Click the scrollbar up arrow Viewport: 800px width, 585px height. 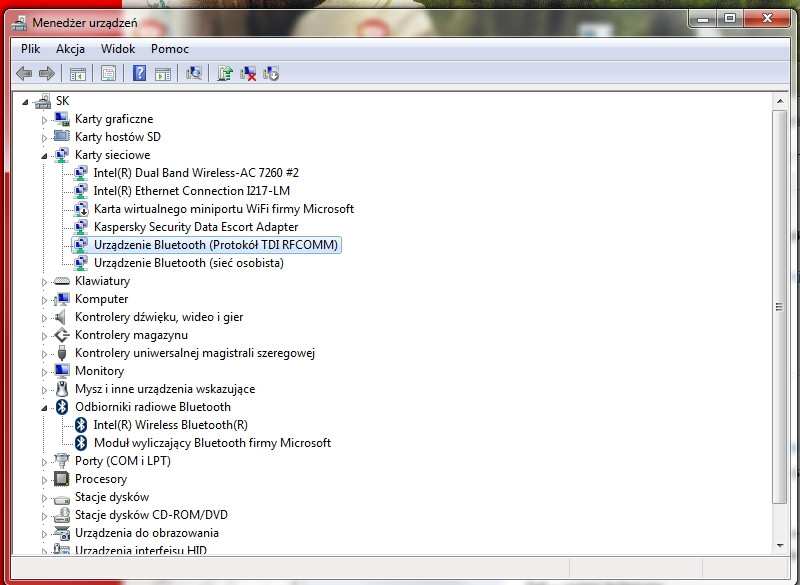780,101
